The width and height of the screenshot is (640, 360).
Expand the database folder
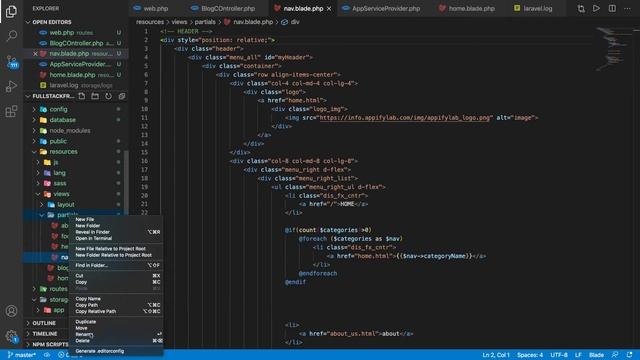click(62, 120)
